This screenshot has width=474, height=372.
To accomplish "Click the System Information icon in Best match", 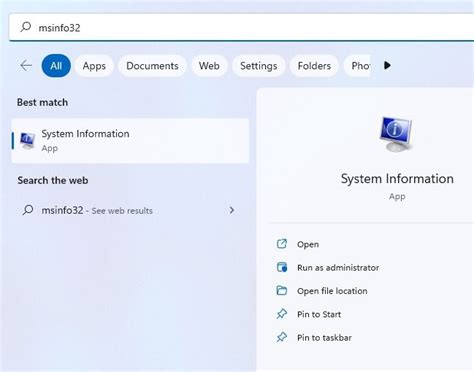I will point(27,140).
